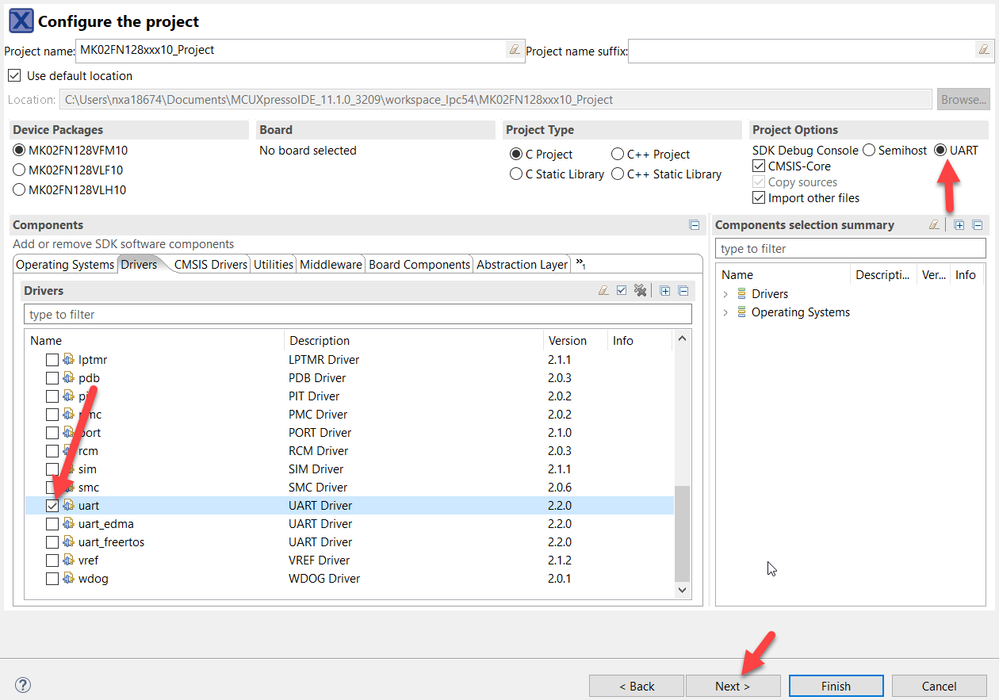Viewport: 999px width, 700px height.
Task: Click drivers list scroll down arrow
Action: tap(682, 590)
